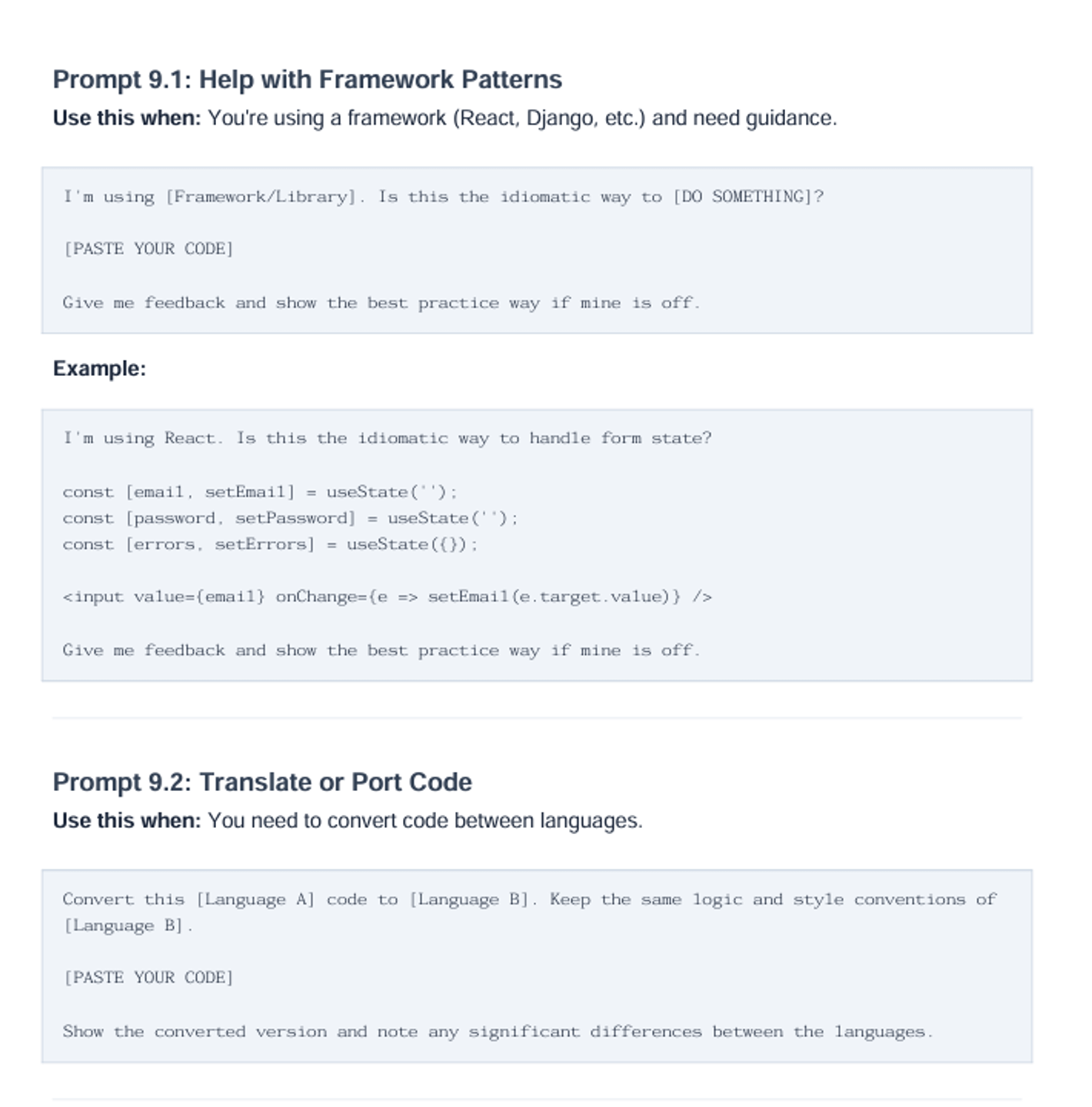
Task: Click the '<input value={email}' code line
Action: tap(388, 597)
